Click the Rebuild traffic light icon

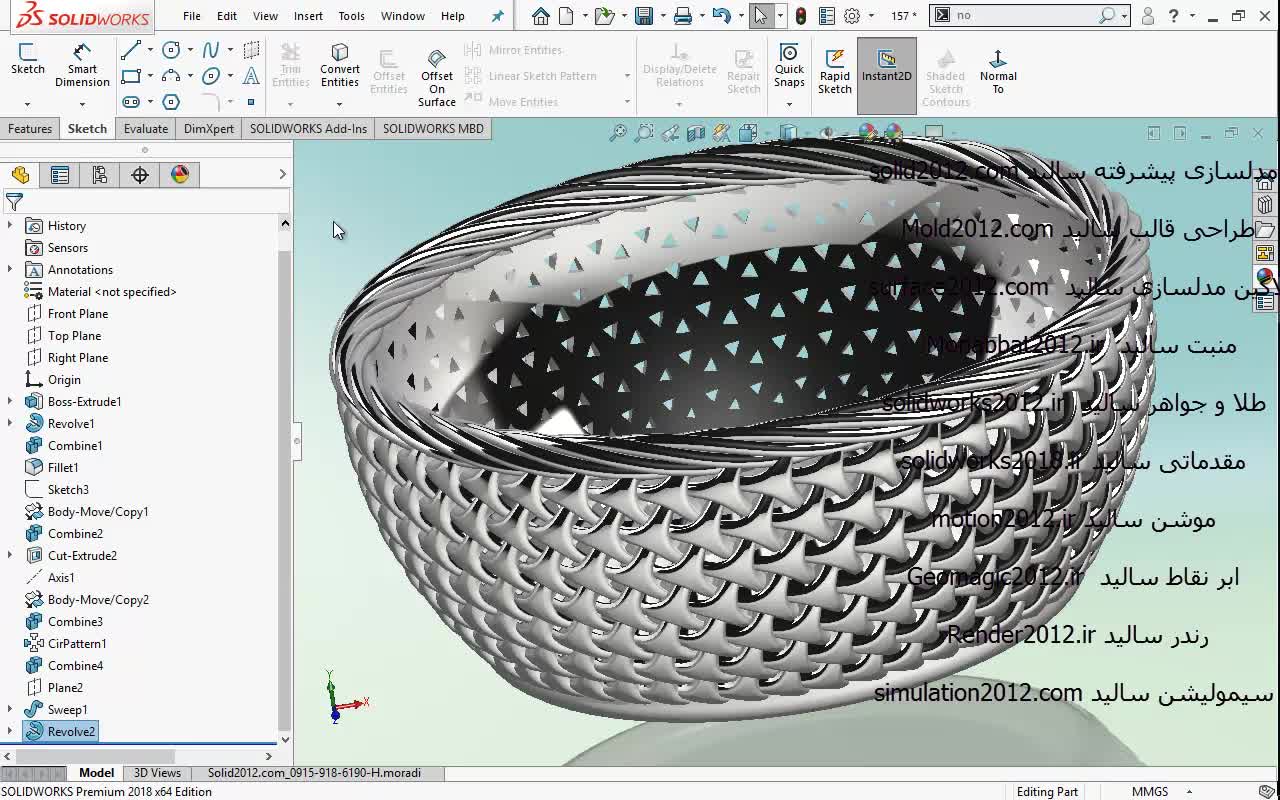pyautogui.click(x=801, y=16)
